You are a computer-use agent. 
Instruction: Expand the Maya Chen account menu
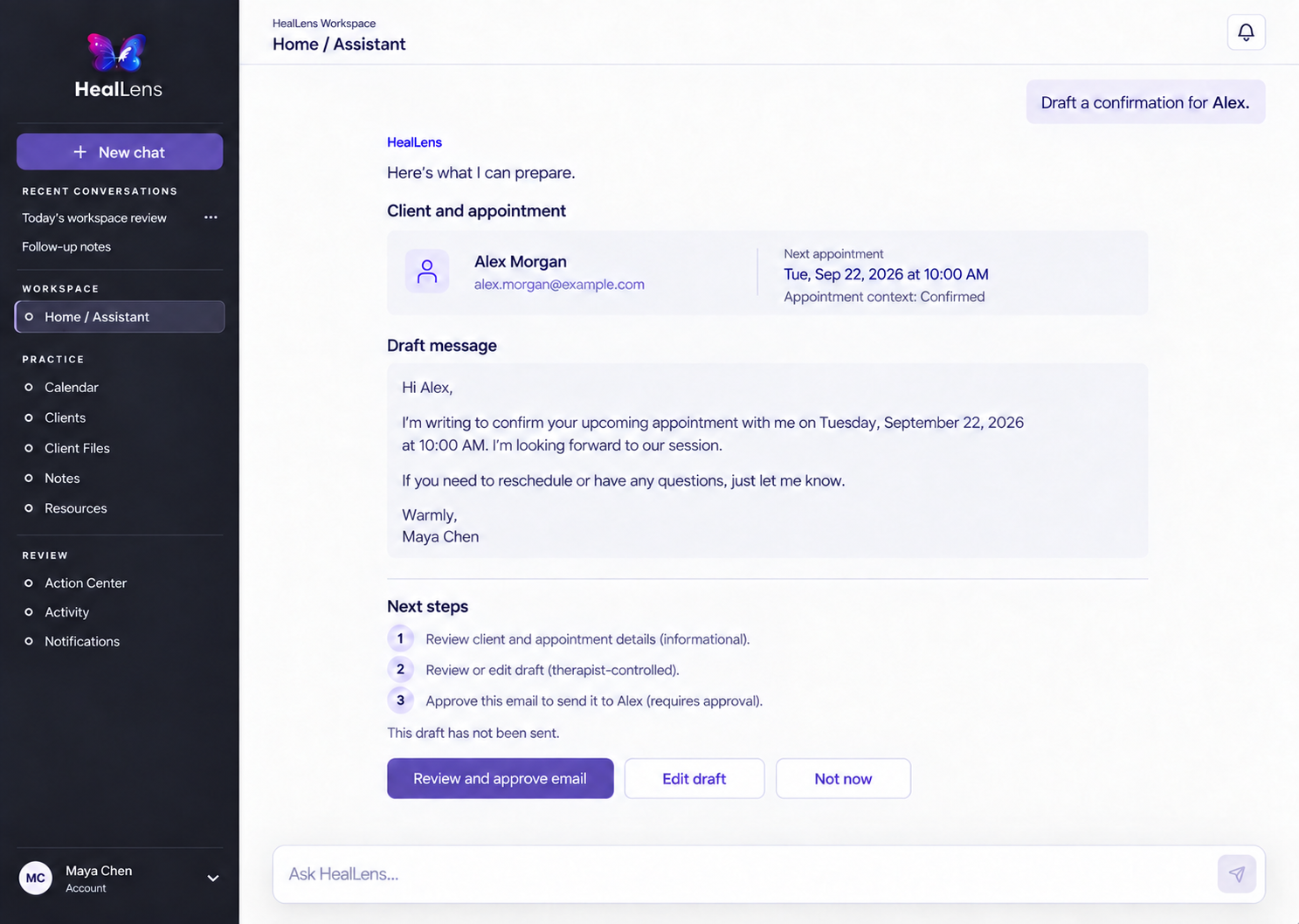click(x=212, y=878)
